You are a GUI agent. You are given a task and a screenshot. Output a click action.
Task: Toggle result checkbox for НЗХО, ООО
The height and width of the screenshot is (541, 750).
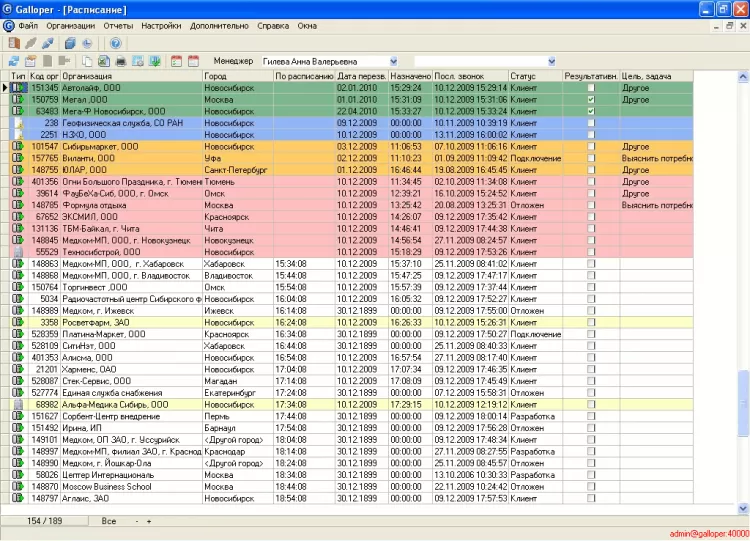591,134
